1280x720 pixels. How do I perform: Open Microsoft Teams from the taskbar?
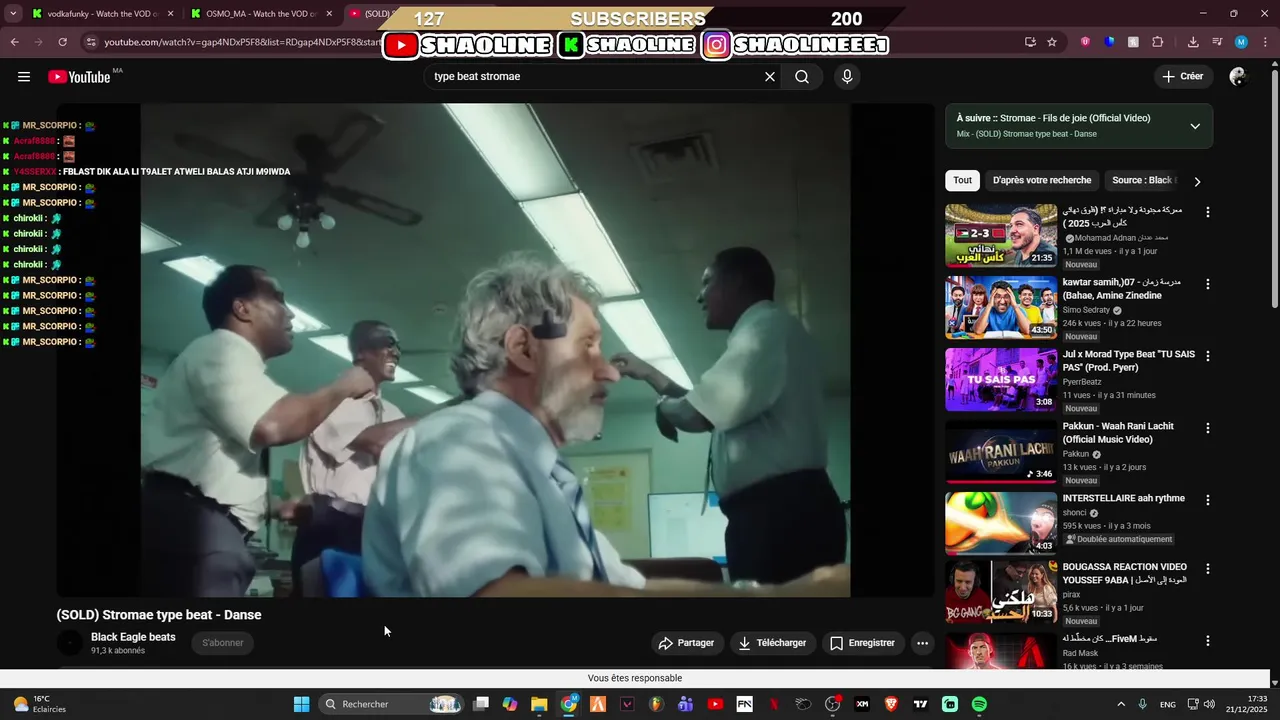coord(685,704)
